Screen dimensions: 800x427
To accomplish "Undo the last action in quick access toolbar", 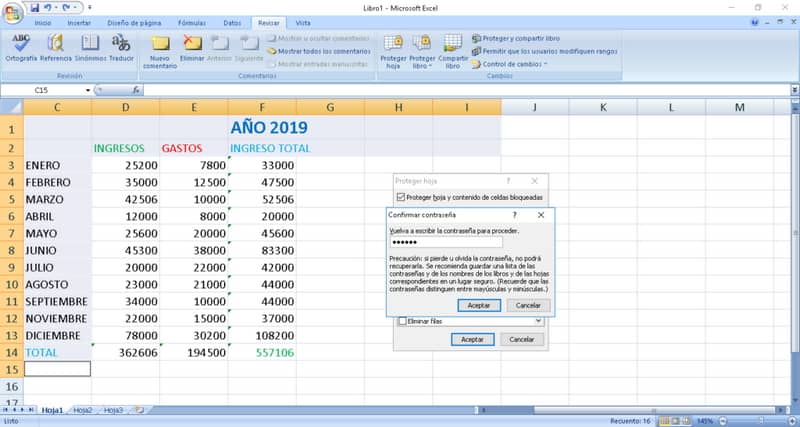I will [47, 8].
